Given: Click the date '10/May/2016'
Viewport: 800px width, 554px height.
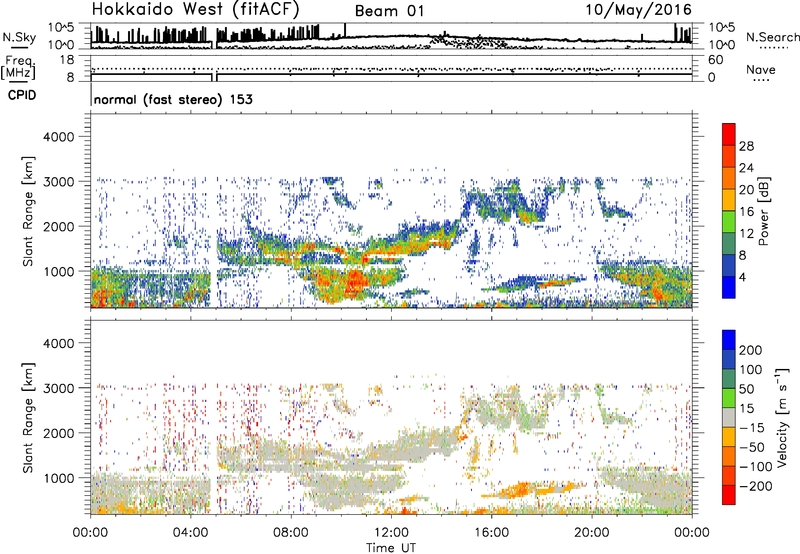Looking at the screenshot, I should (638, 10).
